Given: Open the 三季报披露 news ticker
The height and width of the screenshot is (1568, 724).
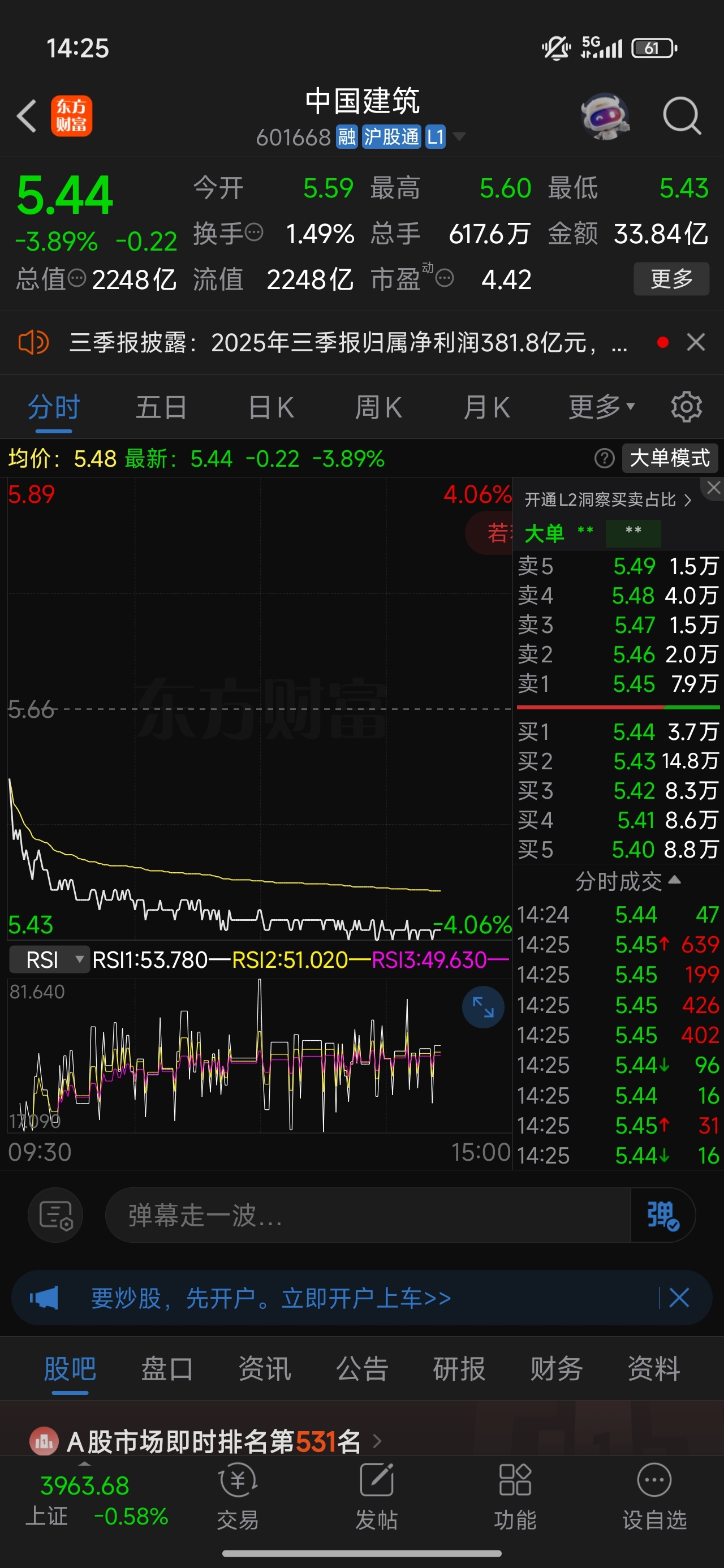Looking at the screenshot, I should click(x=348, y=343).
